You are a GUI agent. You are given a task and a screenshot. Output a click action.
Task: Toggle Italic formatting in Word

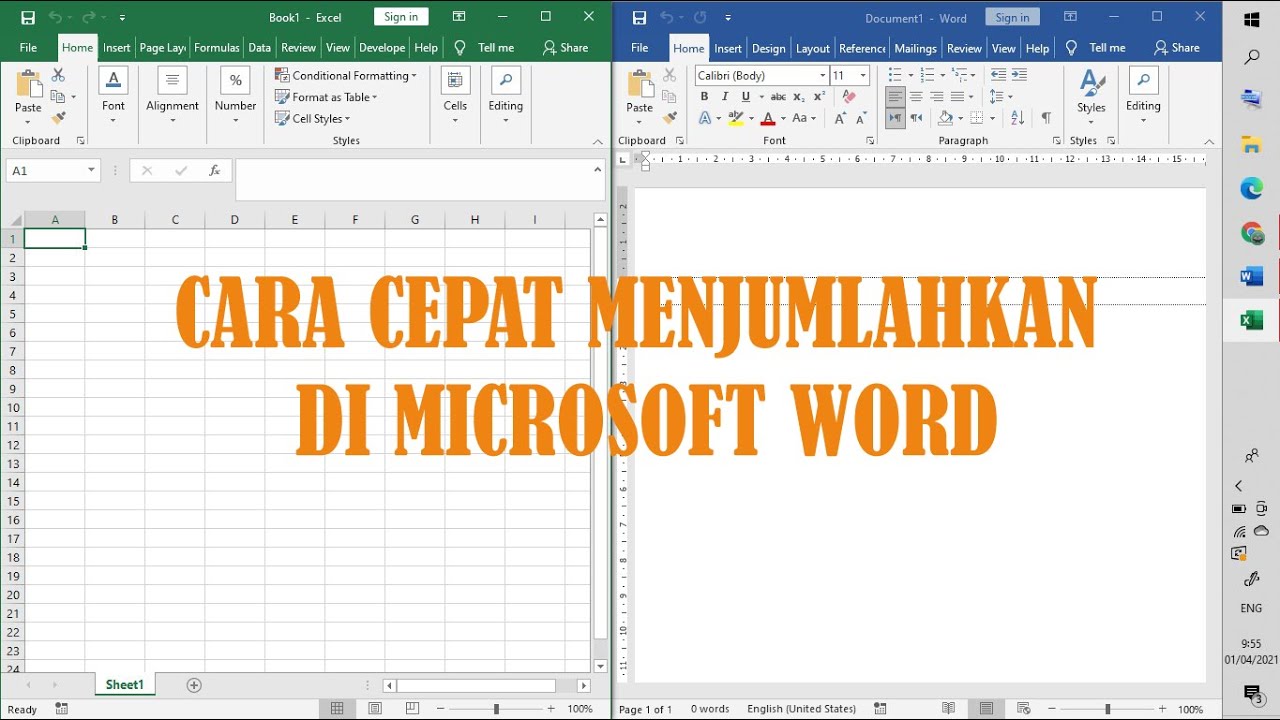point(725,97)
